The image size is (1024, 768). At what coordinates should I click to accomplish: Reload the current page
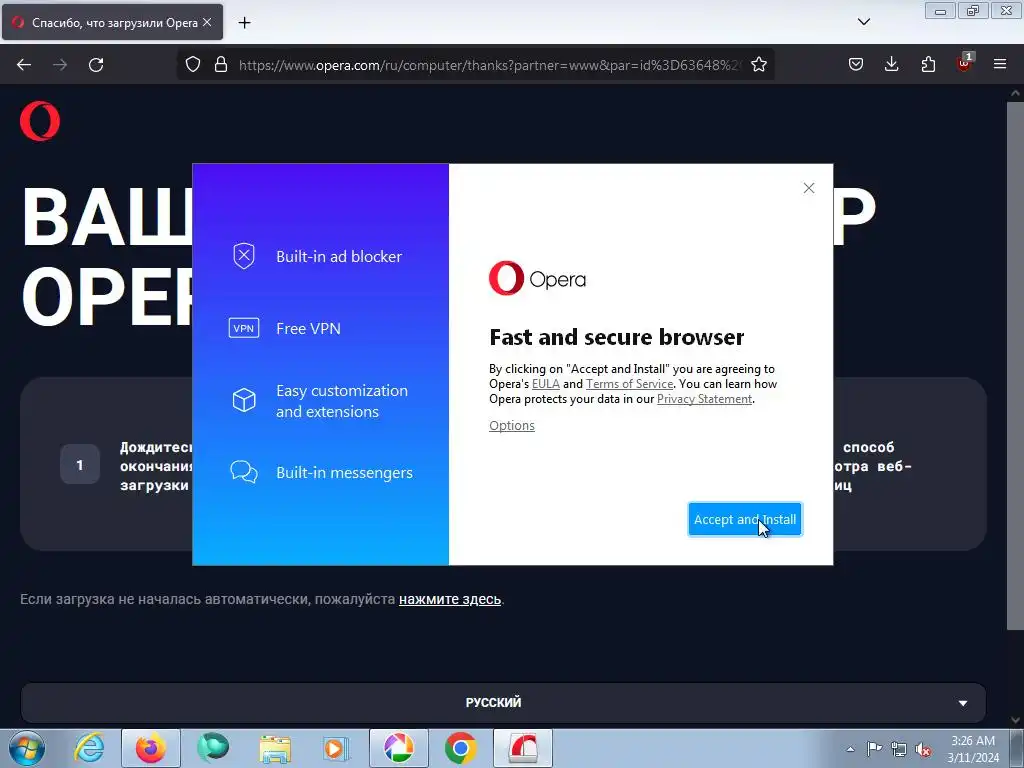click(96, 65)
